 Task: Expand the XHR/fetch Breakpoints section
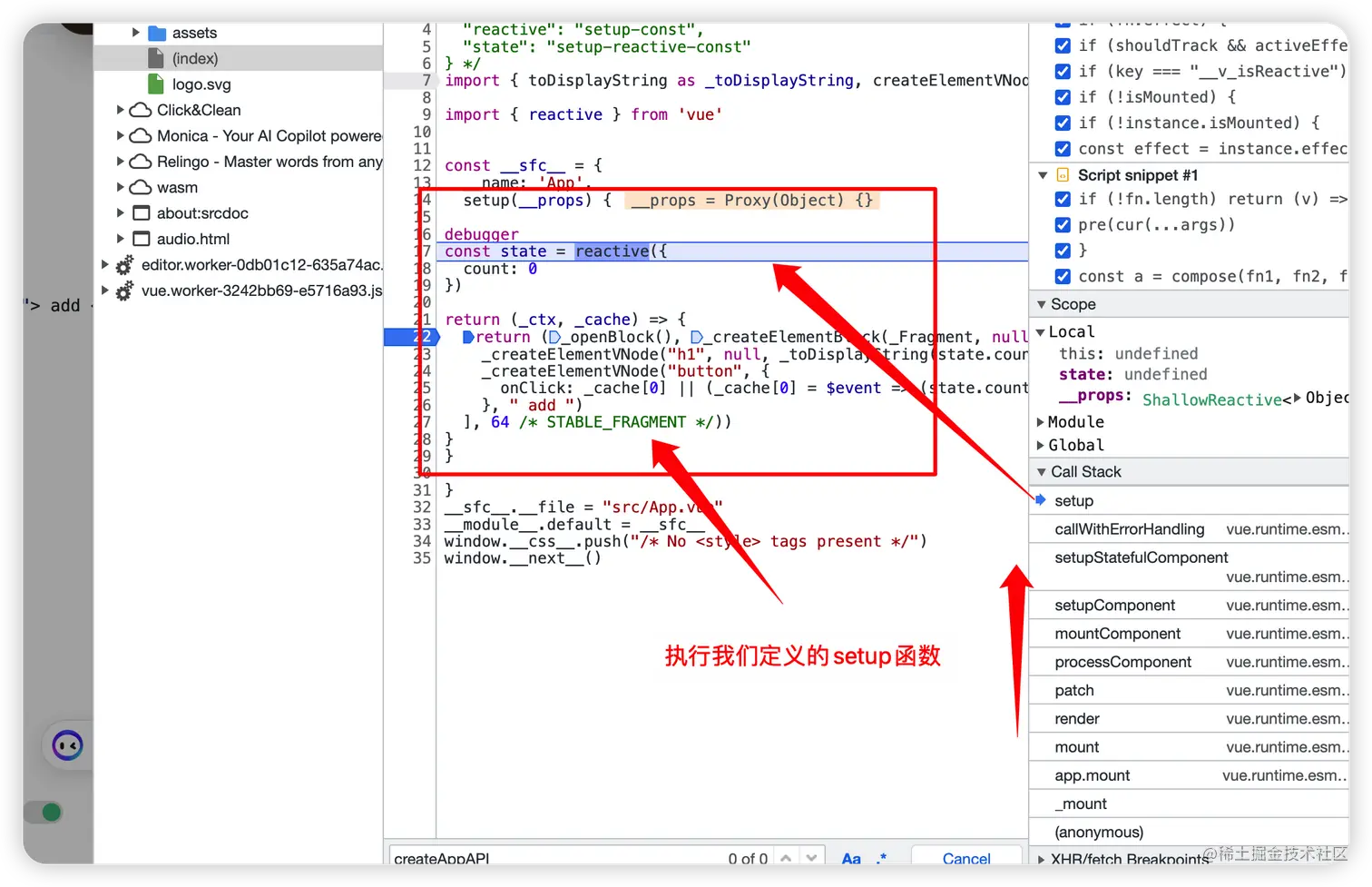1041,859
